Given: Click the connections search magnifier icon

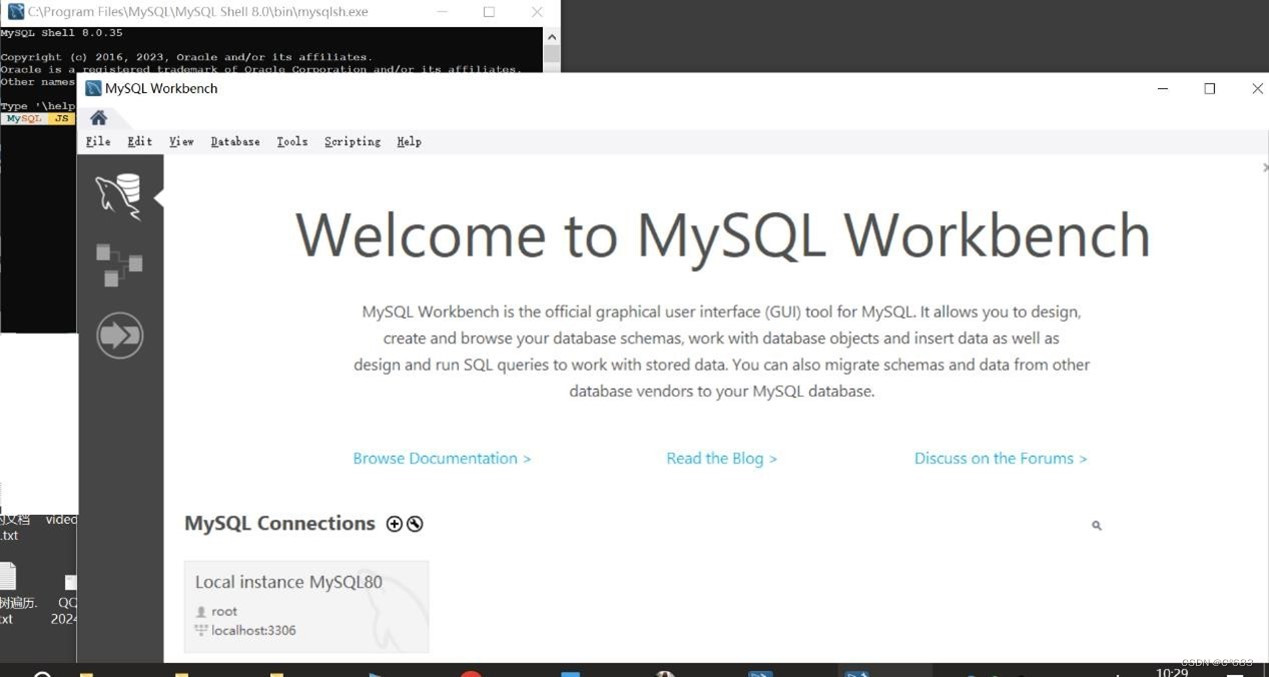Looking at the screenshot, I should [x=1095, y=524].
